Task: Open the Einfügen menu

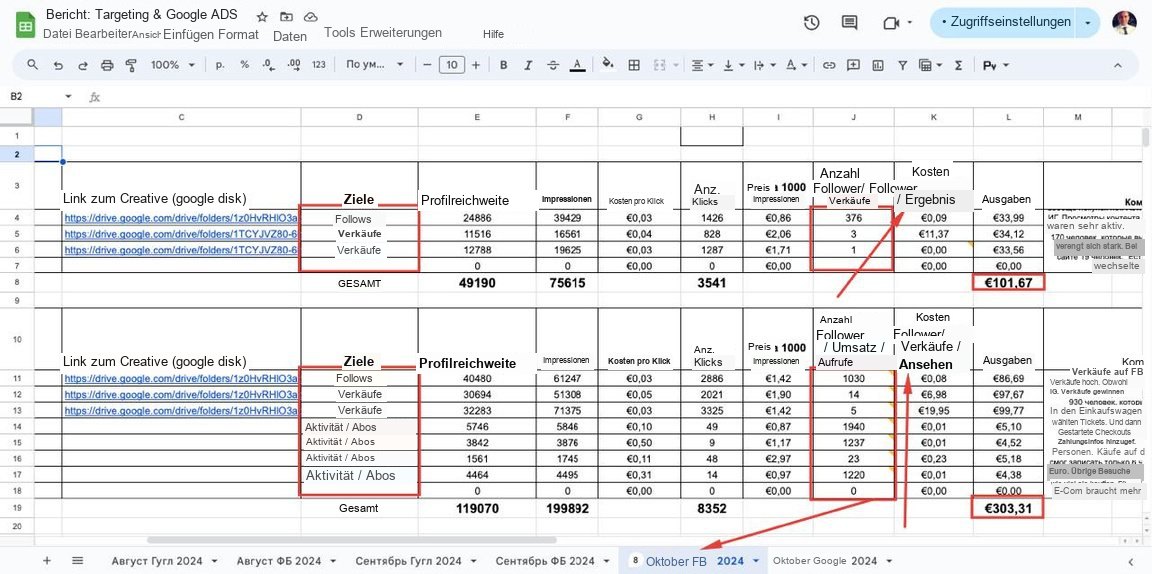Action: pos(186,34)
